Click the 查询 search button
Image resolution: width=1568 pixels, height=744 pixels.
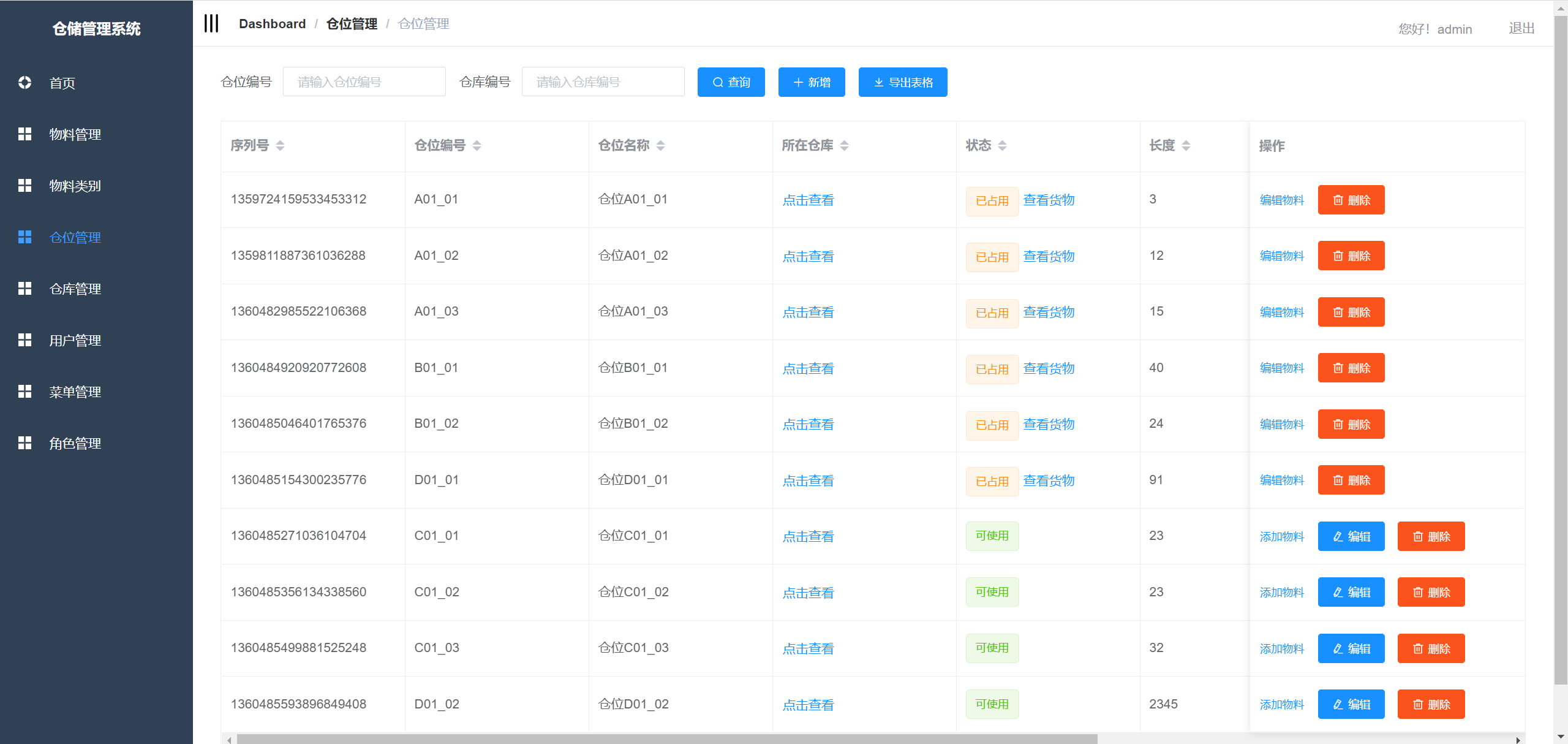pyautogui.click(x=731, y=82)
